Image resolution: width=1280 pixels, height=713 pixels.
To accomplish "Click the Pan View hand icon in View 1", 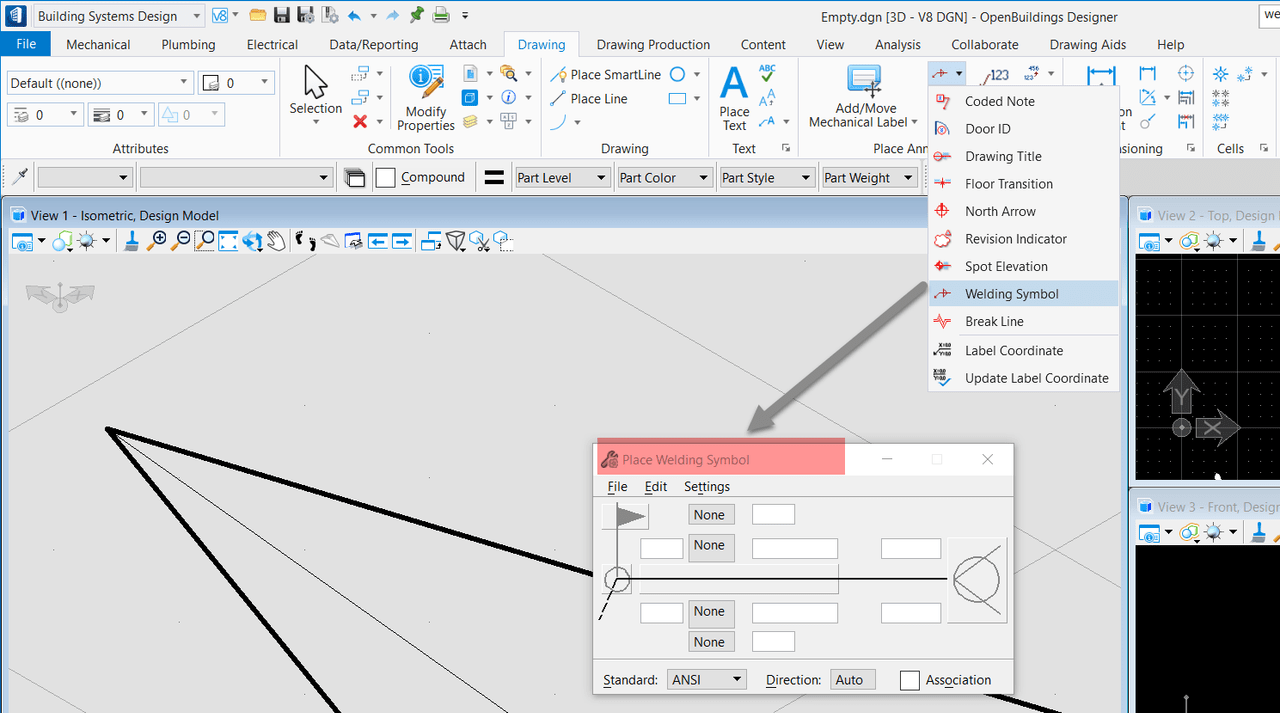I will click(x=276, y=241).
